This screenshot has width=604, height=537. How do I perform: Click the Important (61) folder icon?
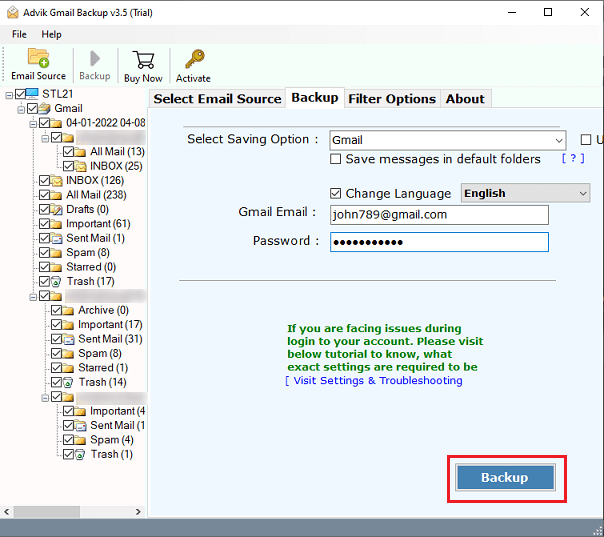(x=56, y=224)
